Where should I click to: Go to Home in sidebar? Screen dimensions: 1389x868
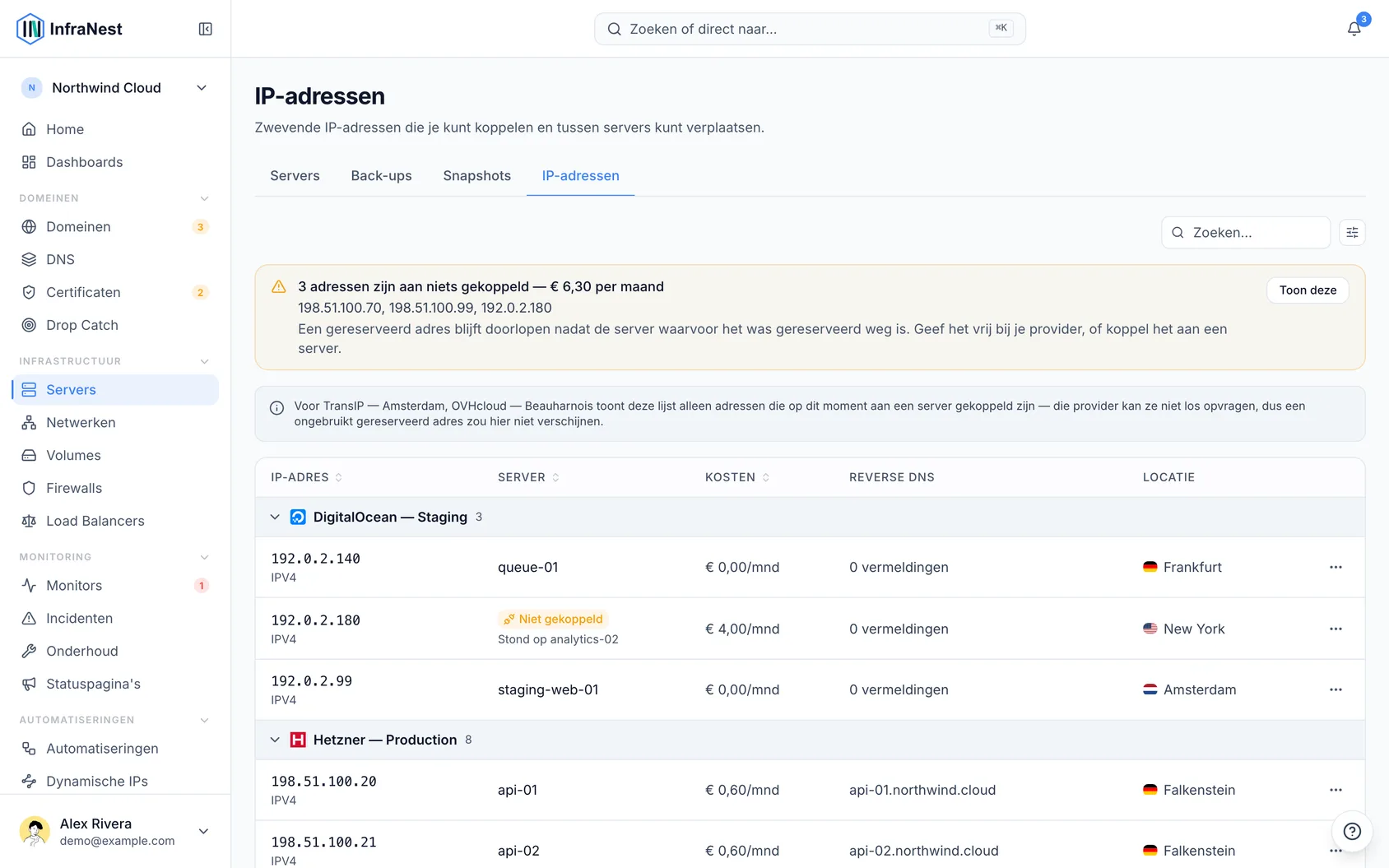[x=115, y=129]
